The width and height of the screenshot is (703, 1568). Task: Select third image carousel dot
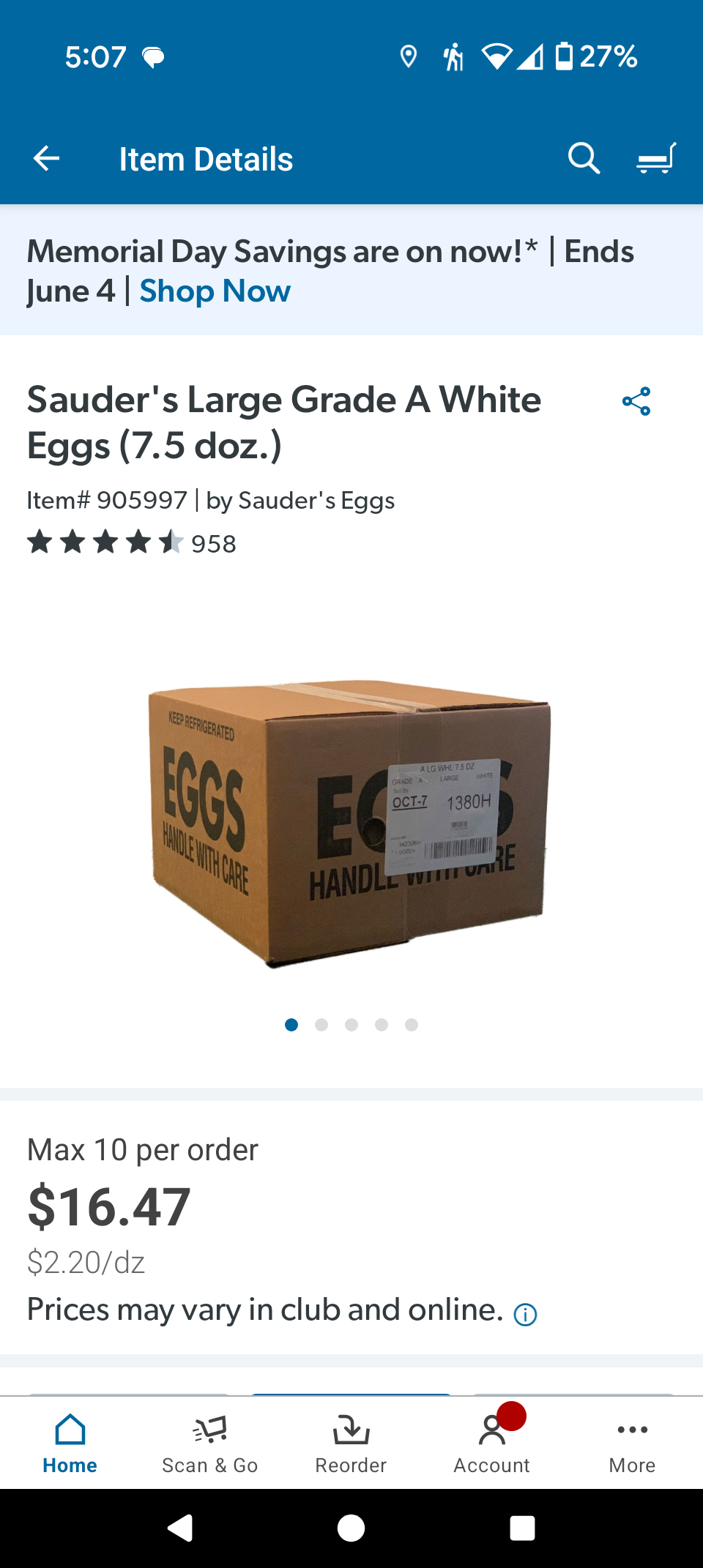pyautogui.click(x=351, y=1025)
